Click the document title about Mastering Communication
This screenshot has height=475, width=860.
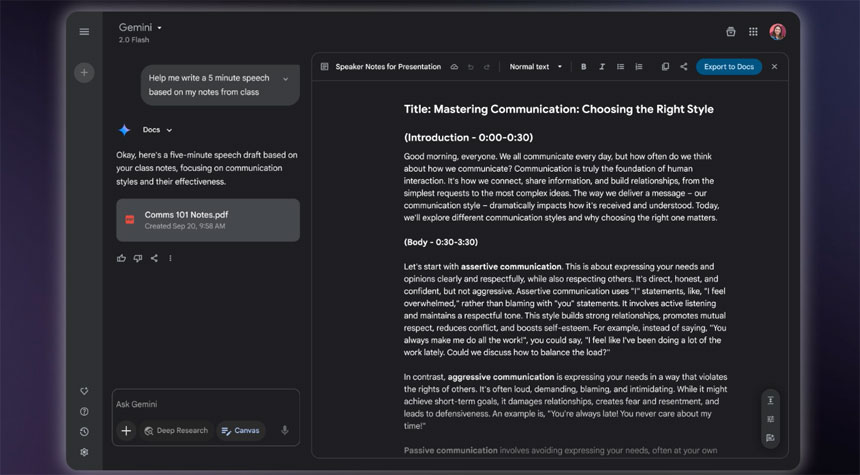coord(559,109)
